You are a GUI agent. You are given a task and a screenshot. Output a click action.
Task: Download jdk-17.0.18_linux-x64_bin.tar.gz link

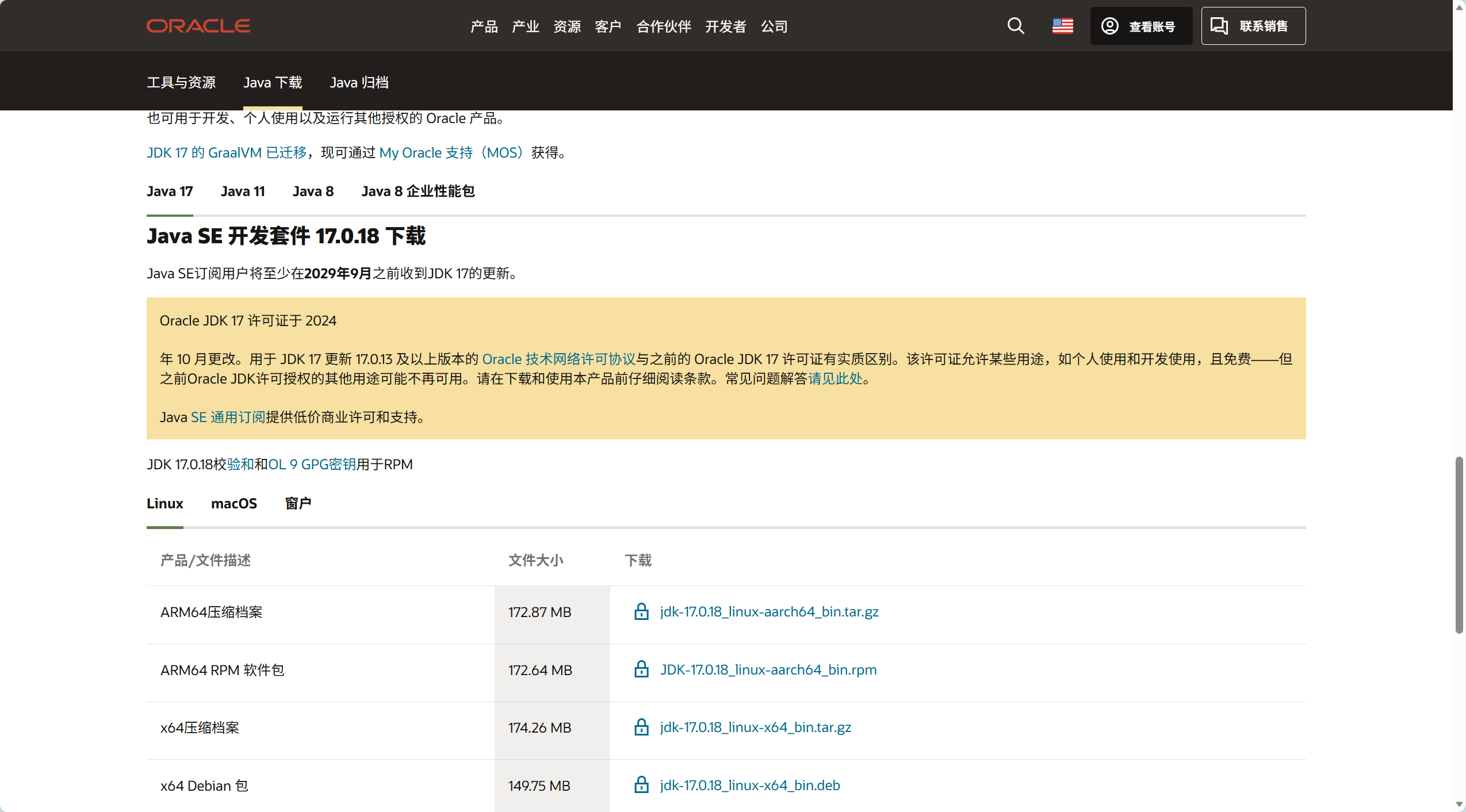(755, 727)
